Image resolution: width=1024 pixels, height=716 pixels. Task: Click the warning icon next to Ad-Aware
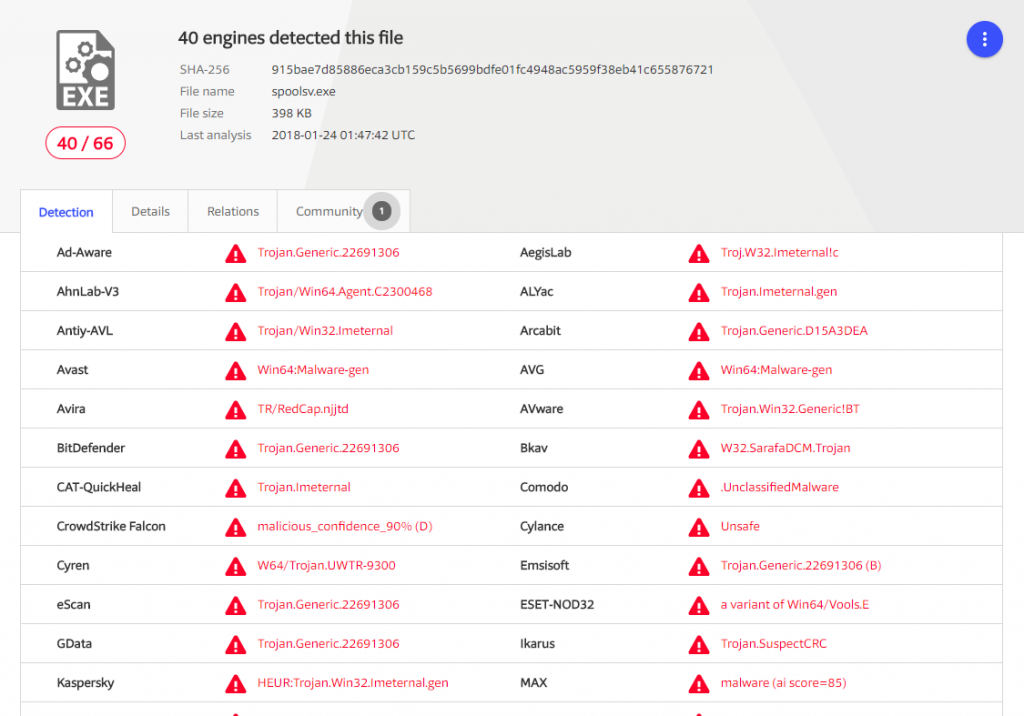tap(235, 253)
